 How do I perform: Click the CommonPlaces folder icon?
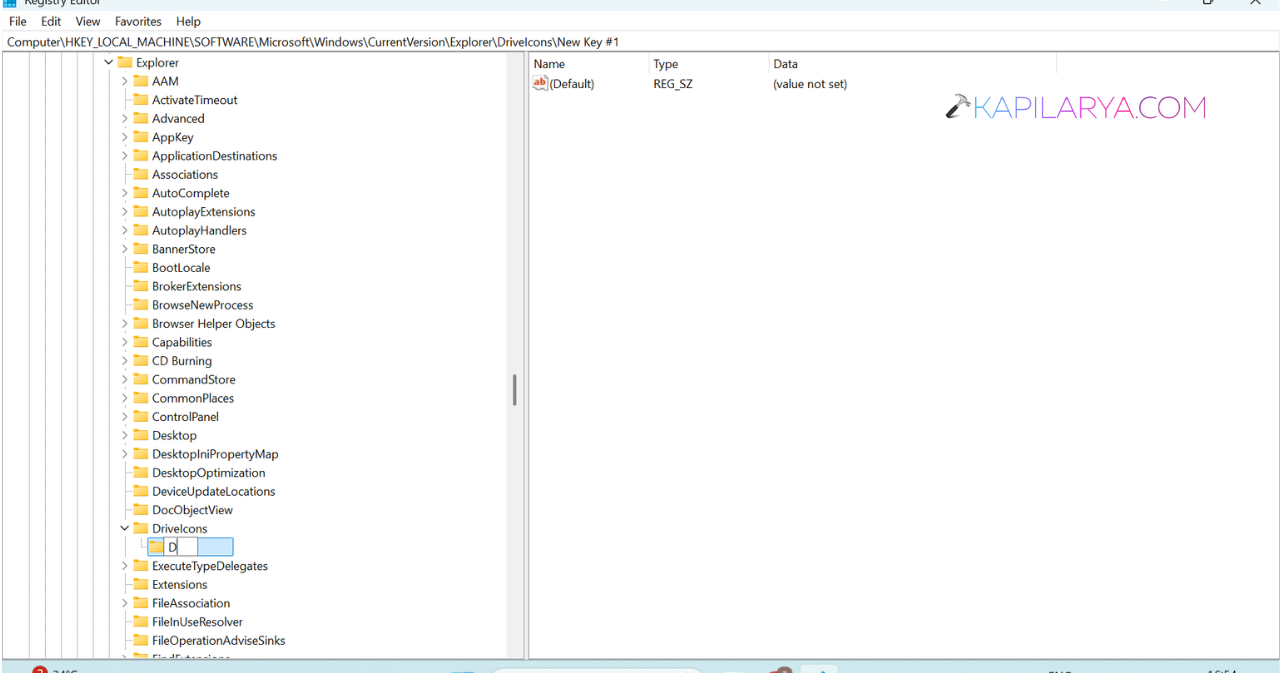141,398
